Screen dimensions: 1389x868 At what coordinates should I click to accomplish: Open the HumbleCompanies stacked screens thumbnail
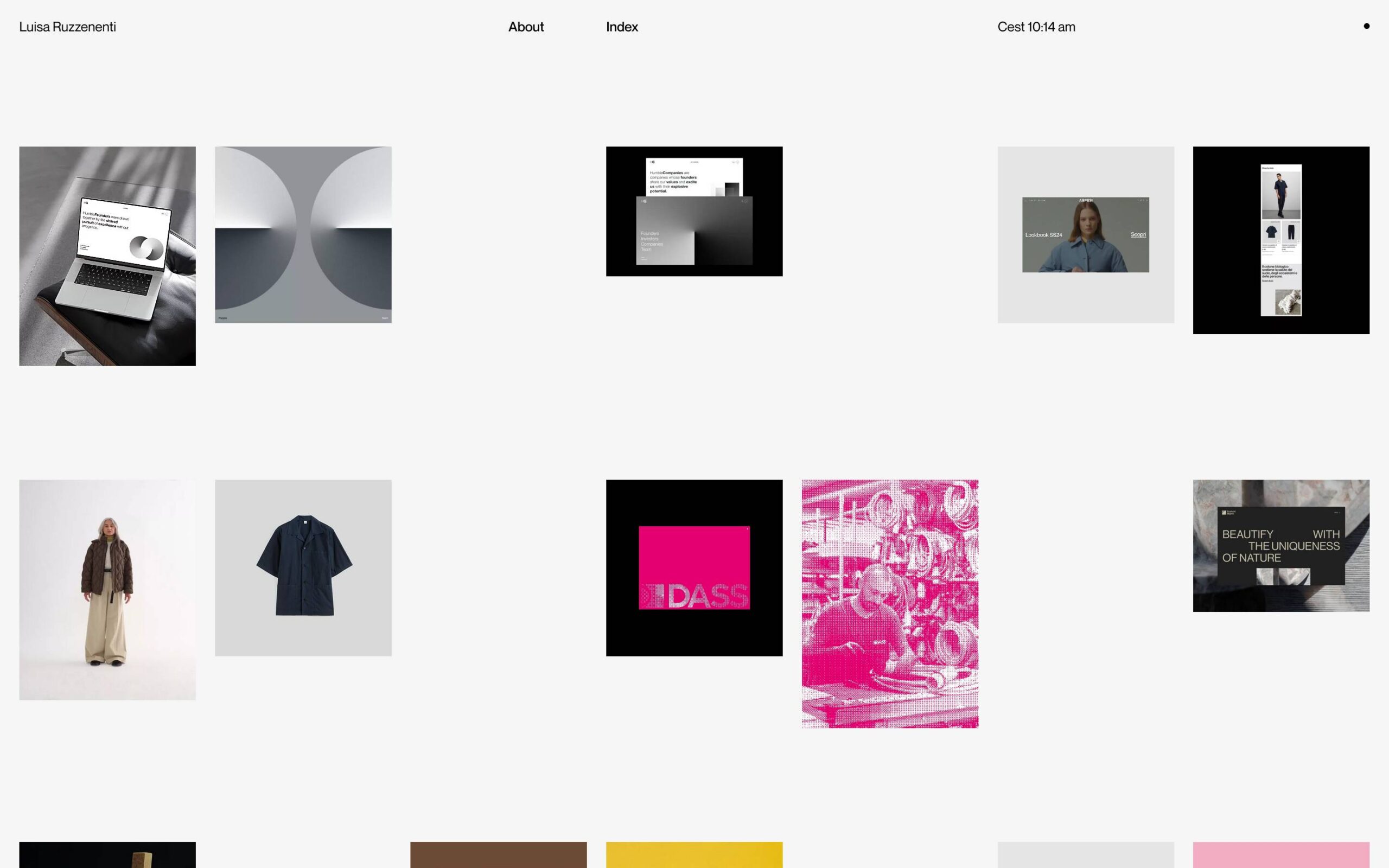coord(694,211)
